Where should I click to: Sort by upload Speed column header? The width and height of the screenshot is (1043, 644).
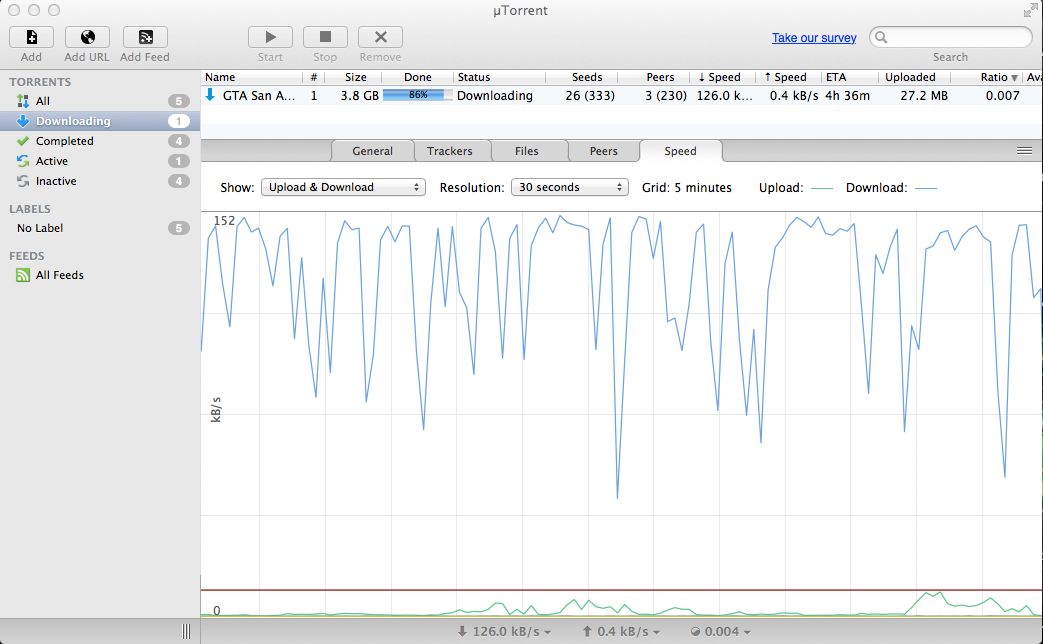click(x=788, y=77)
